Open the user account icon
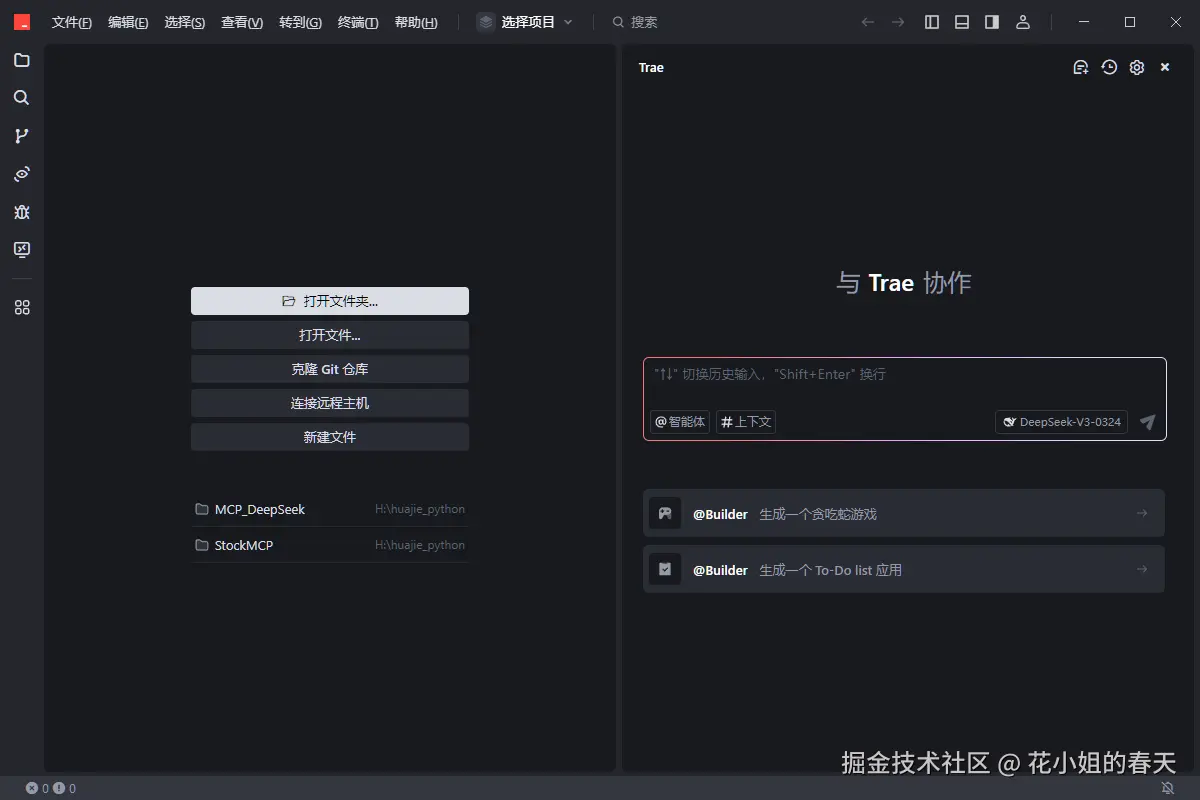The height and width of the screenshot is (800, 1200). (x=1022, y=22)
